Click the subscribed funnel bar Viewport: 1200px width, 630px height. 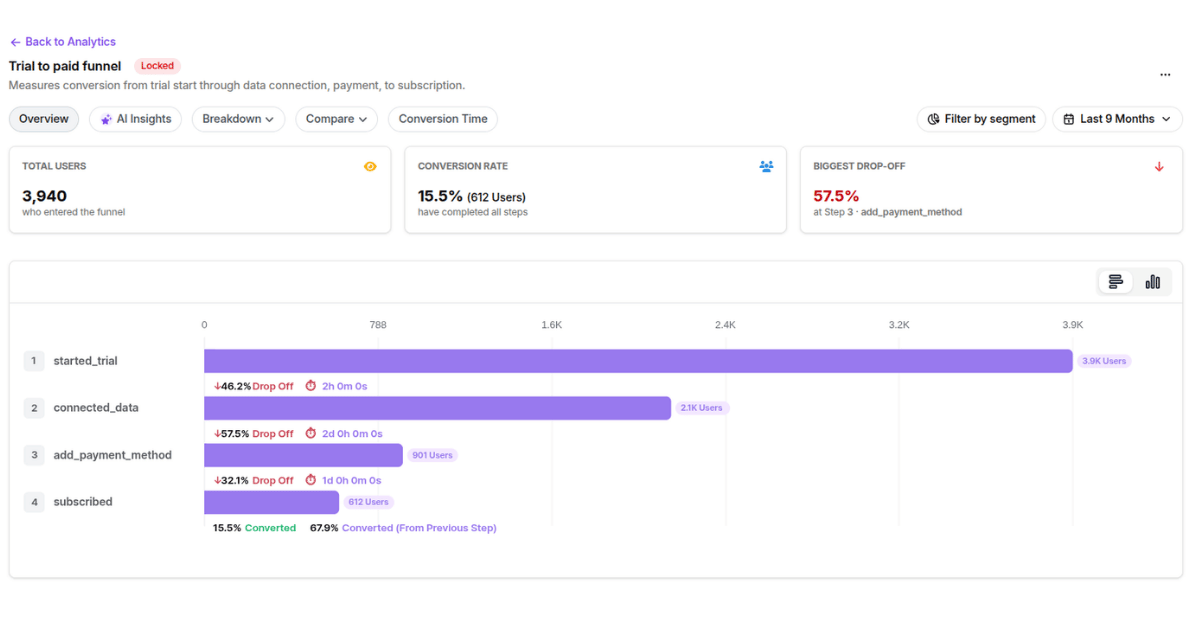271,502
